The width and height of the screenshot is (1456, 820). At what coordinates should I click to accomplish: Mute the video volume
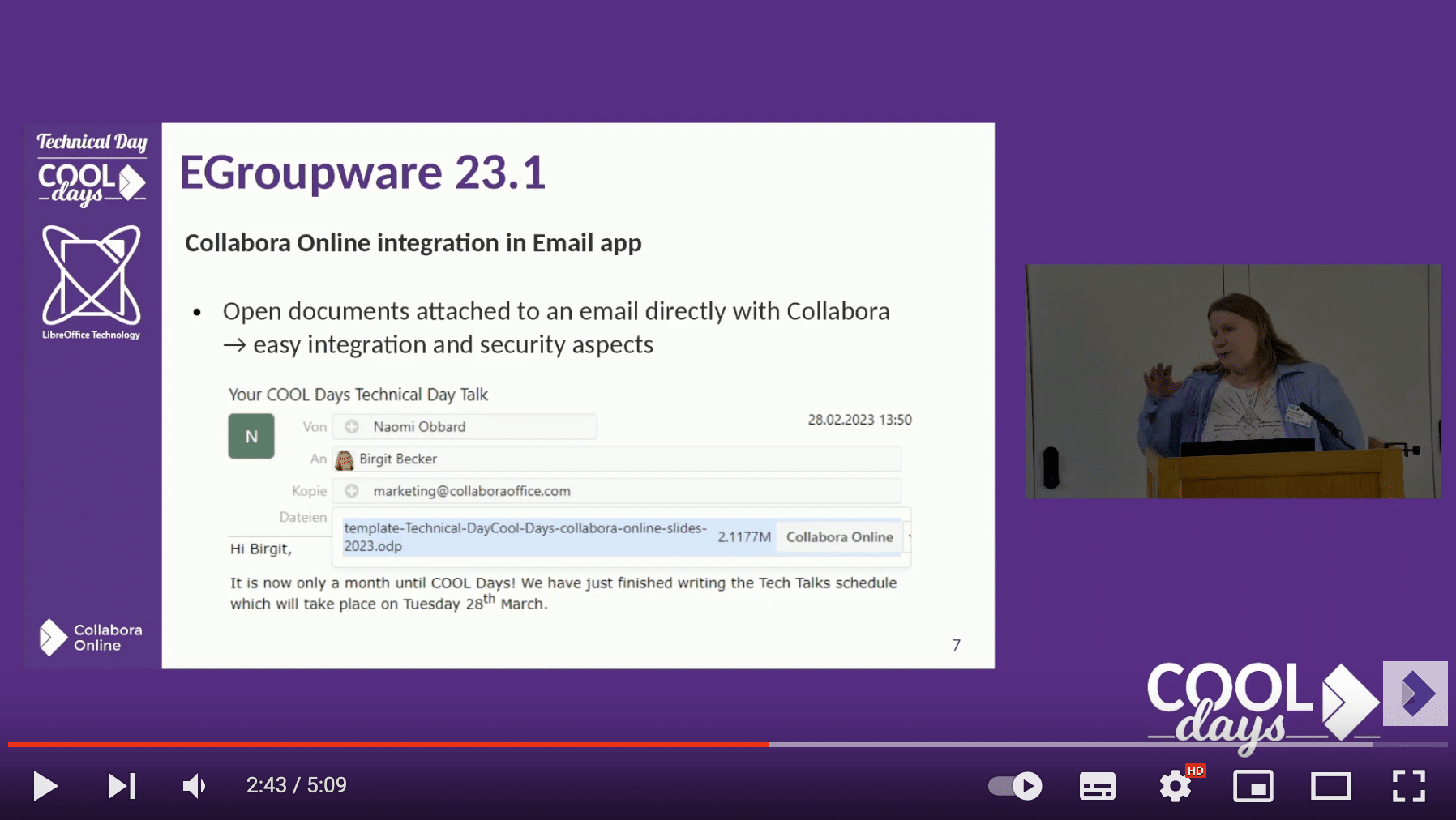point(194,785)
